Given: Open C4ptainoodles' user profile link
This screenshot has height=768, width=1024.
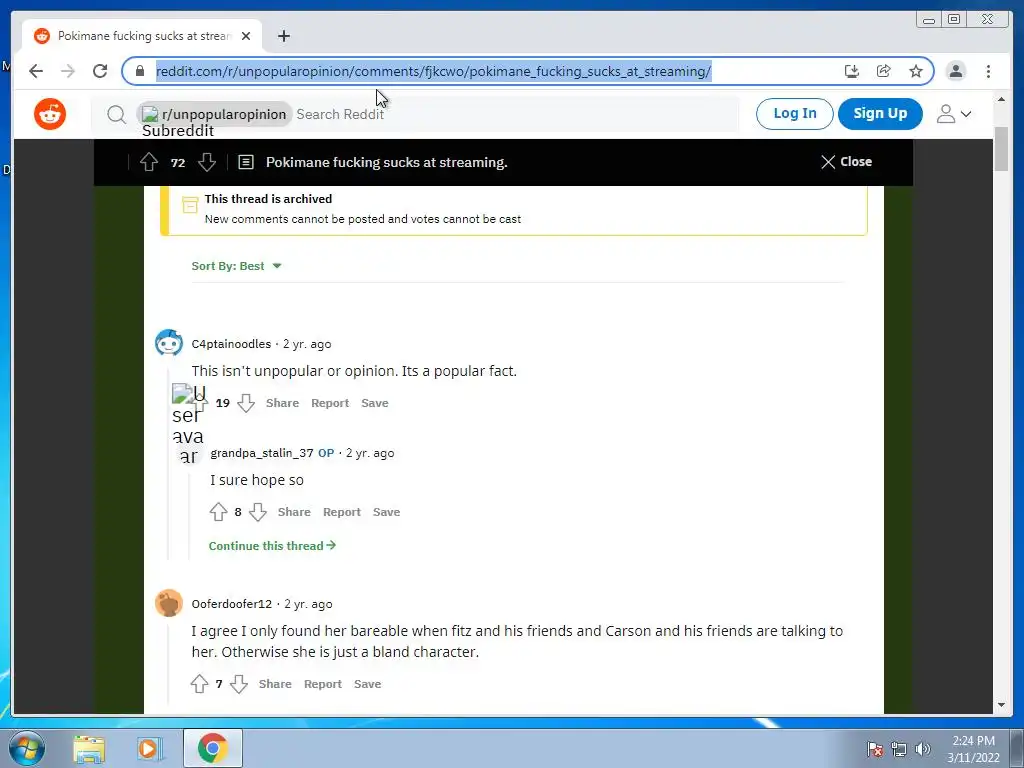Looking at the screenshot, I should [231, 344].
